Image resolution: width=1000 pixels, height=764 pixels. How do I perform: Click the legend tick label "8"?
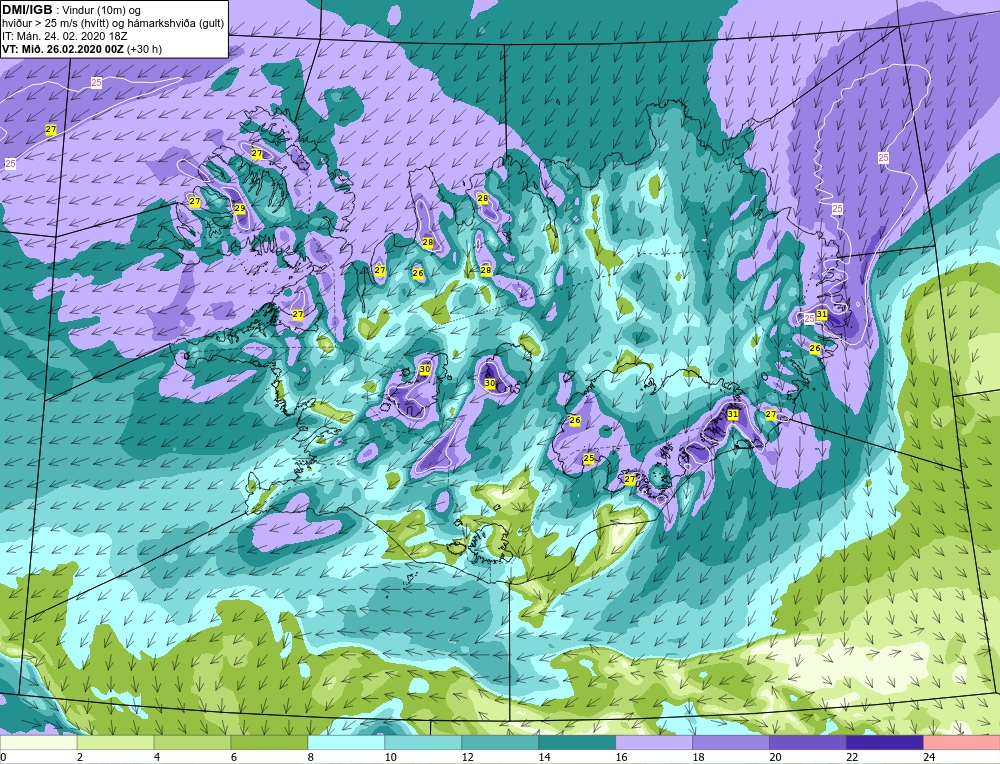(311, 757)
